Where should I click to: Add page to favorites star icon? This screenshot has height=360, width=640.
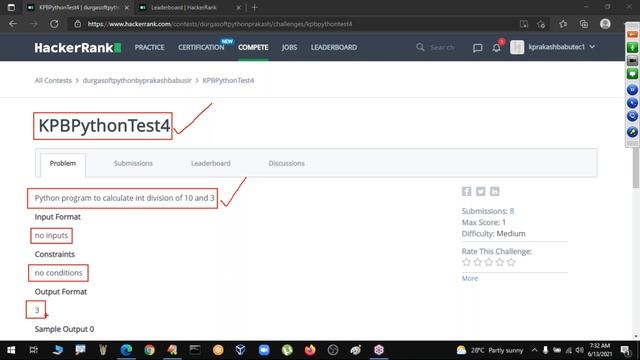(541, 24)
